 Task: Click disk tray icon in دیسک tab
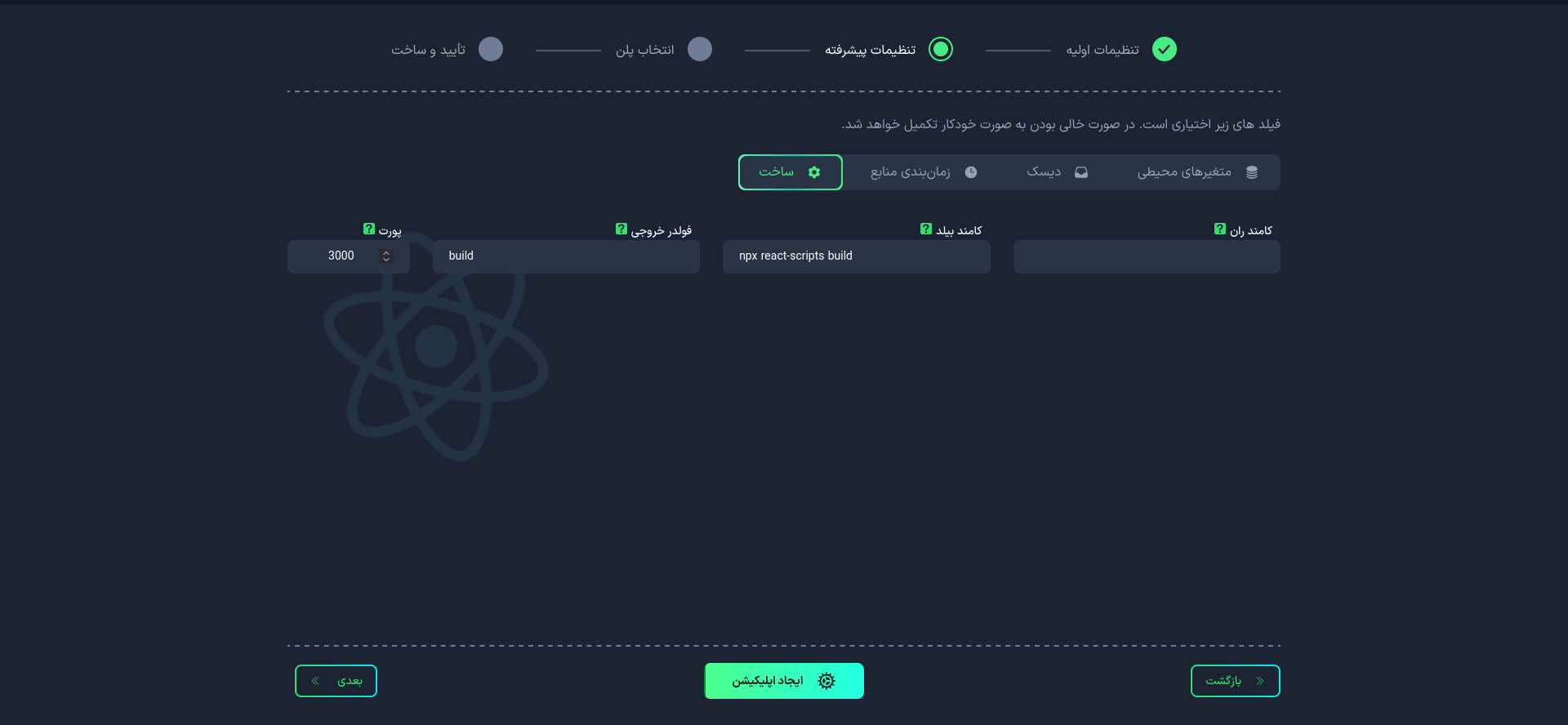click(x=1081, y=172)
